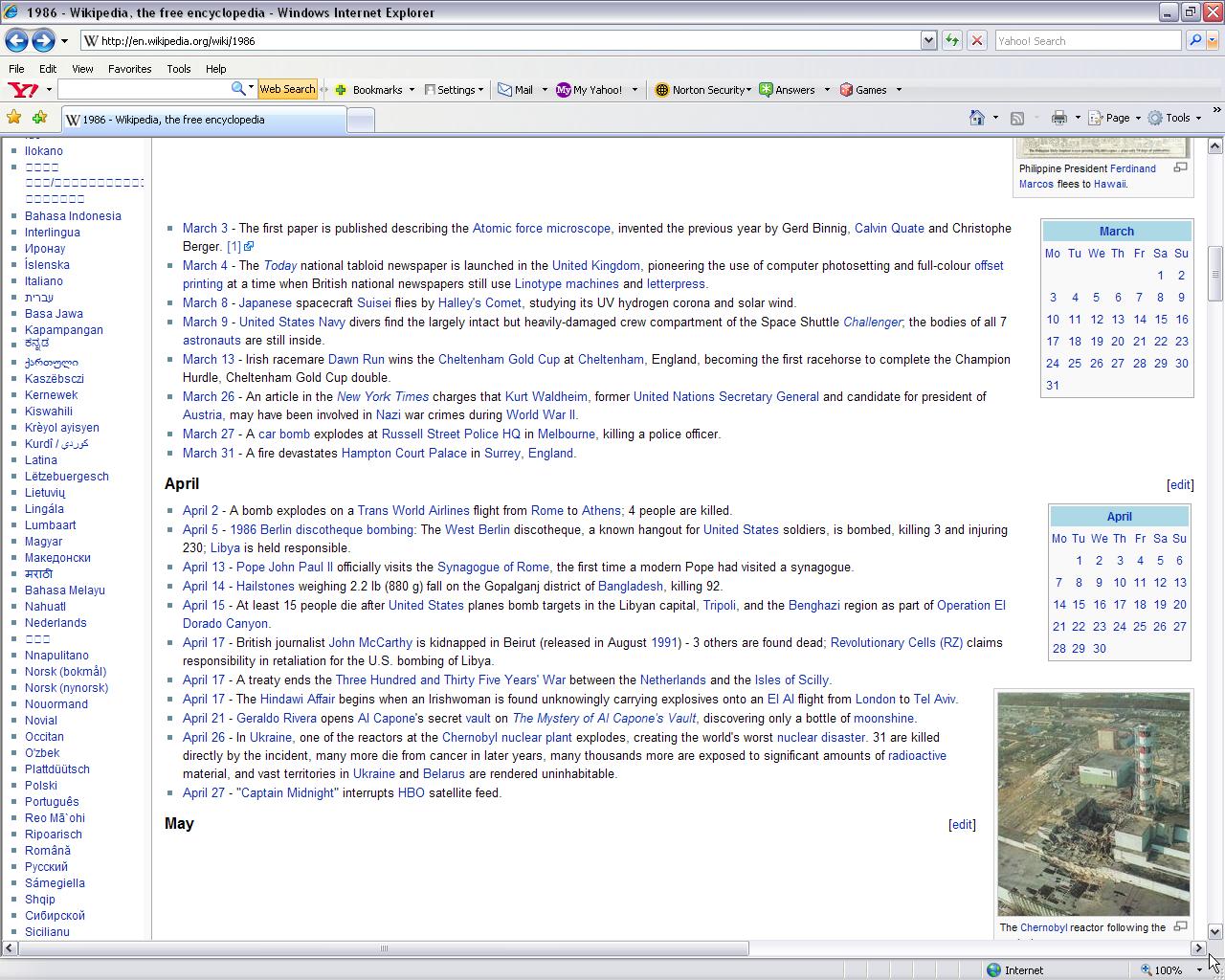This screenshot has width=1225, height=980.
Task: Click the Yahoo search magnifier icon
Action: point(1194,40)
